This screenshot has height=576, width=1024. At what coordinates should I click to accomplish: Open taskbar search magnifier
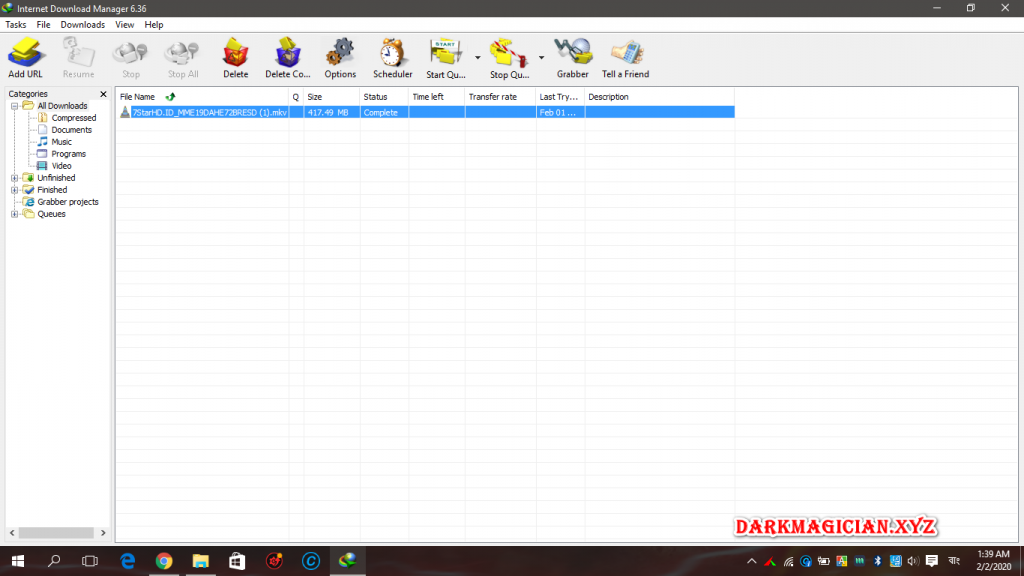54,561
